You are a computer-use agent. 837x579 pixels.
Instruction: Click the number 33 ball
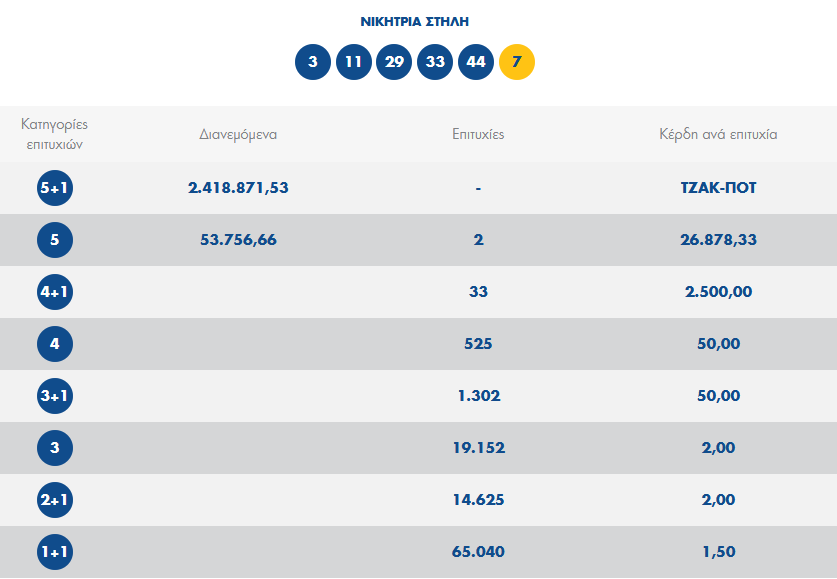(435, 62)
